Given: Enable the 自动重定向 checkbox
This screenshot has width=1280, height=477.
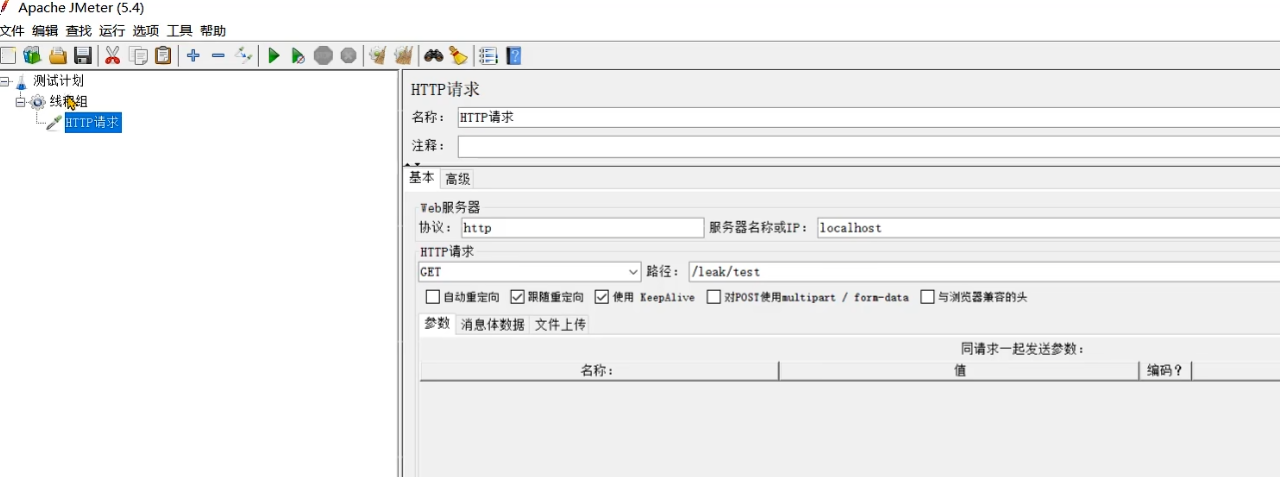Looking at the screenshot, I should pyautogui.click(x=433, y=297).
